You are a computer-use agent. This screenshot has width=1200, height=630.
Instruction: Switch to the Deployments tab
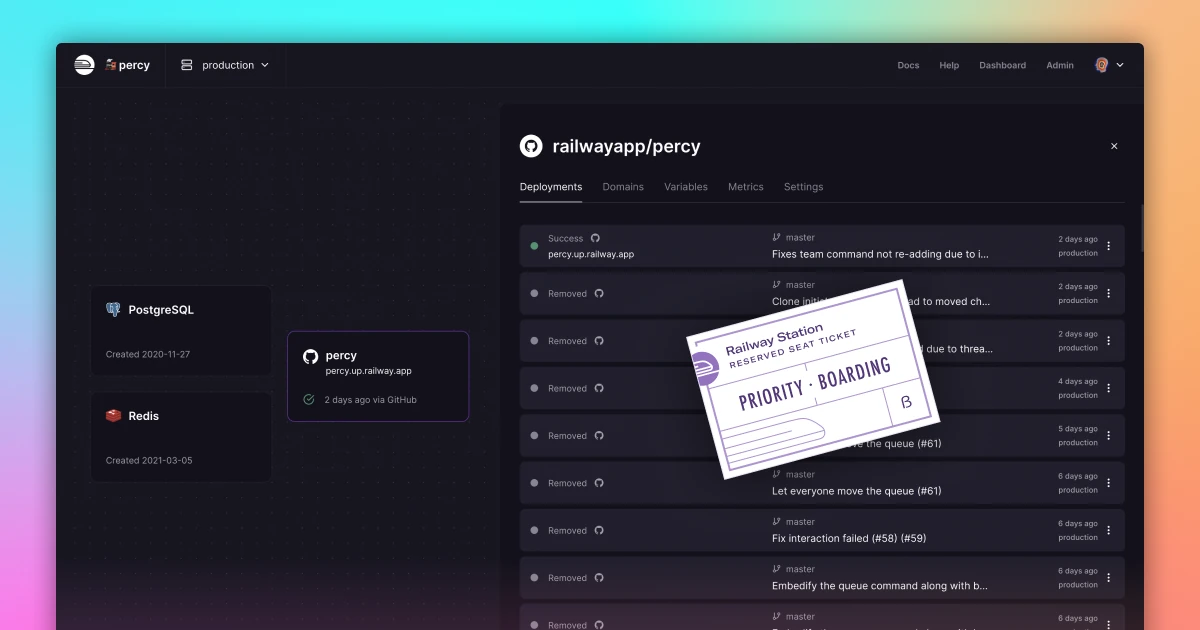tap(551, 187)
